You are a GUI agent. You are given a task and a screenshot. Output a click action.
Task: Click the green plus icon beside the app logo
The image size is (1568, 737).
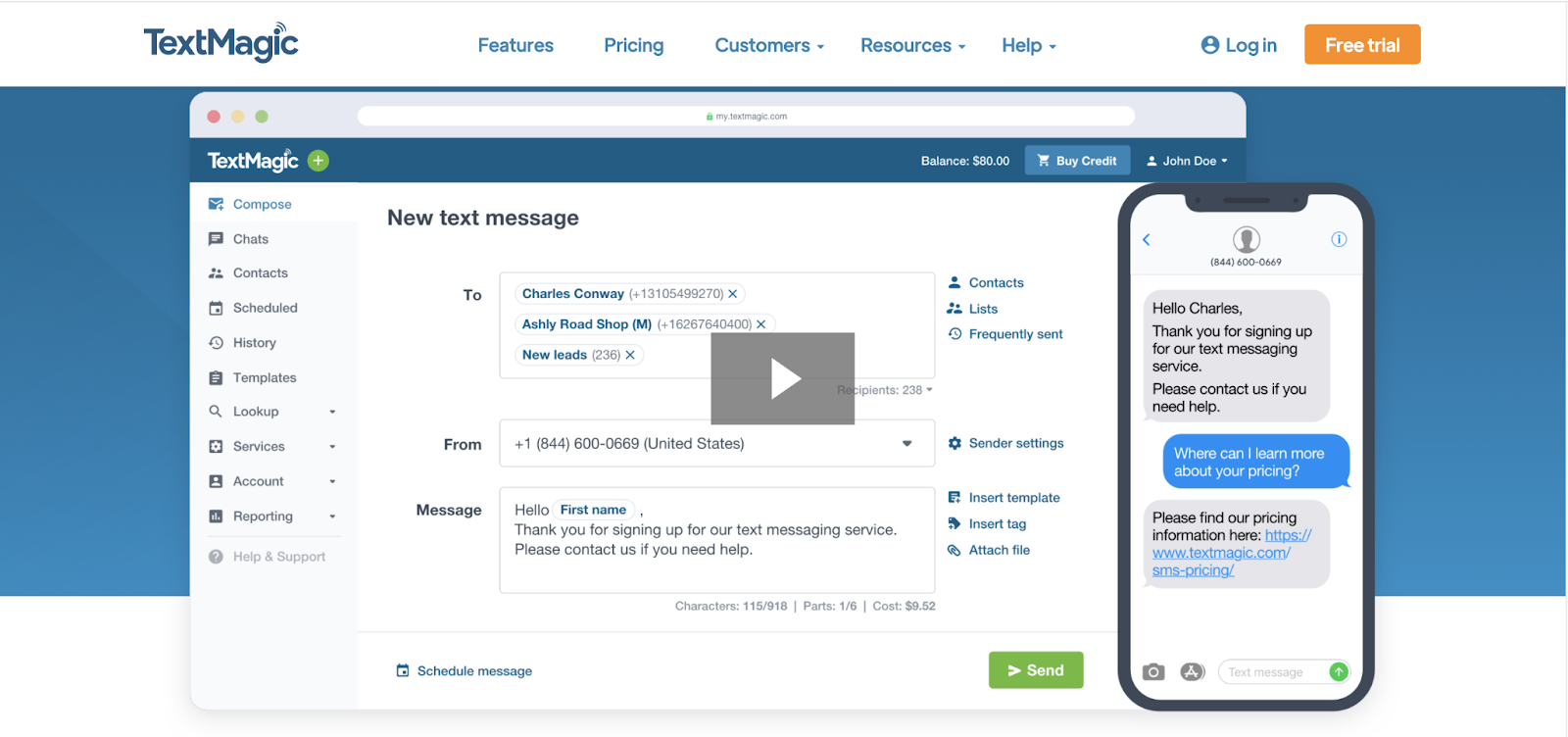tap(318, 161)
